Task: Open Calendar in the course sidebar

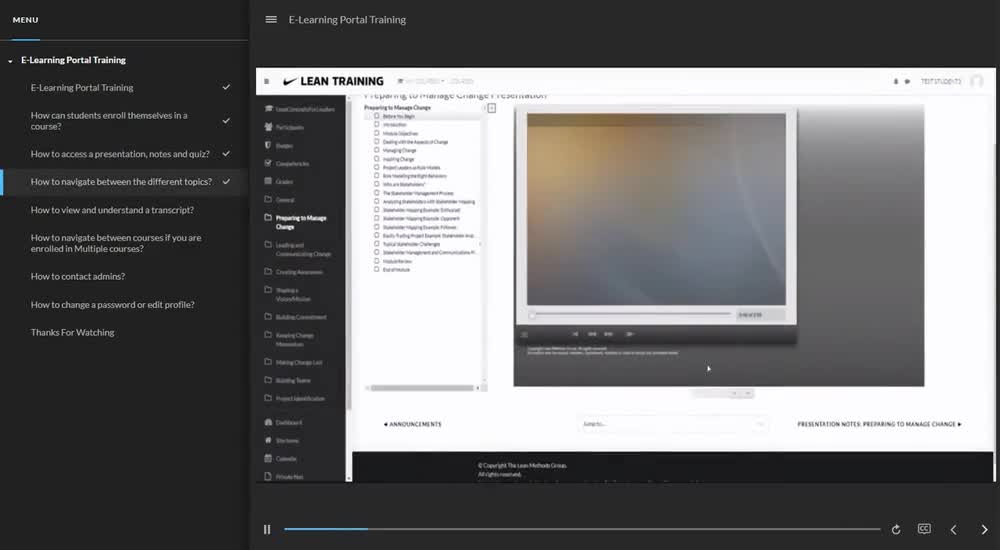Action: click(281, 459)
